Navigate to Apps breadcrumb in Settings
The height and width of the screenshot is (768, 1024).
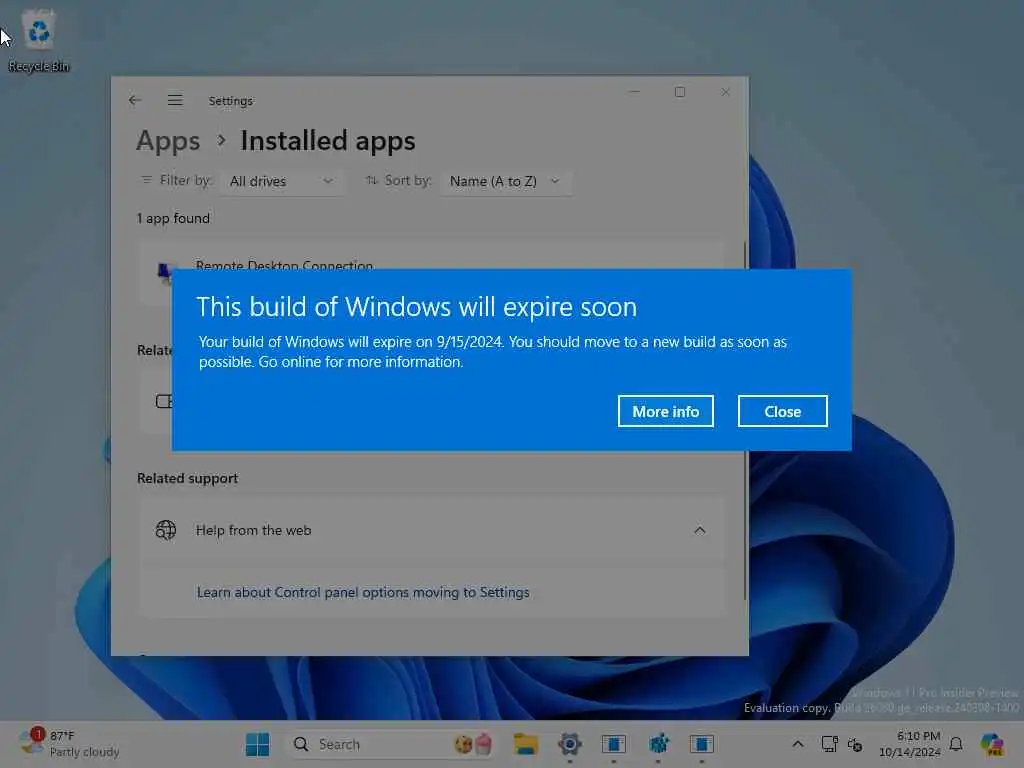[x=168, y=140]
